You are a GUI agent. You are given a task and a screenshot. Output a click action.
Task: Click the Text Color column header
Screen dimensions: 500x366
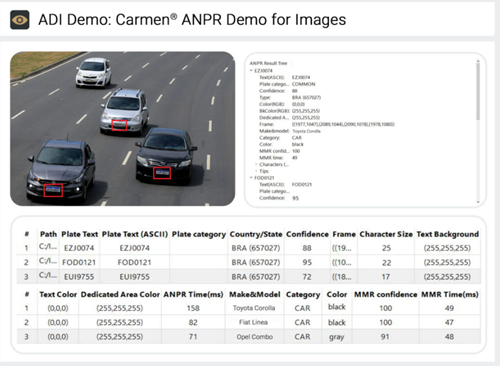[x=58, y=295]
